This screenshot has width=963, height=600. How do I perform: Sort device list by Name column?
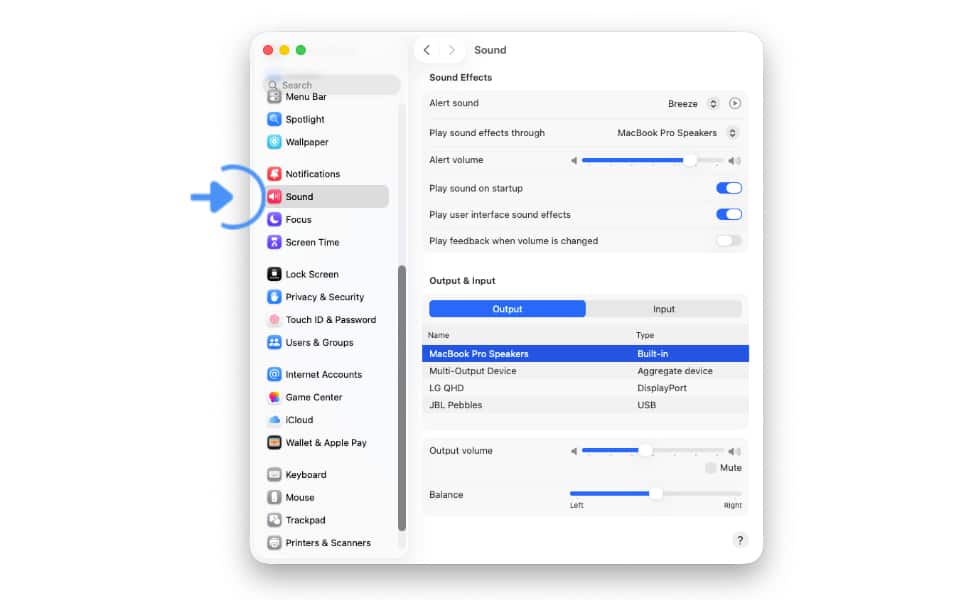click(x=439, y=335)
